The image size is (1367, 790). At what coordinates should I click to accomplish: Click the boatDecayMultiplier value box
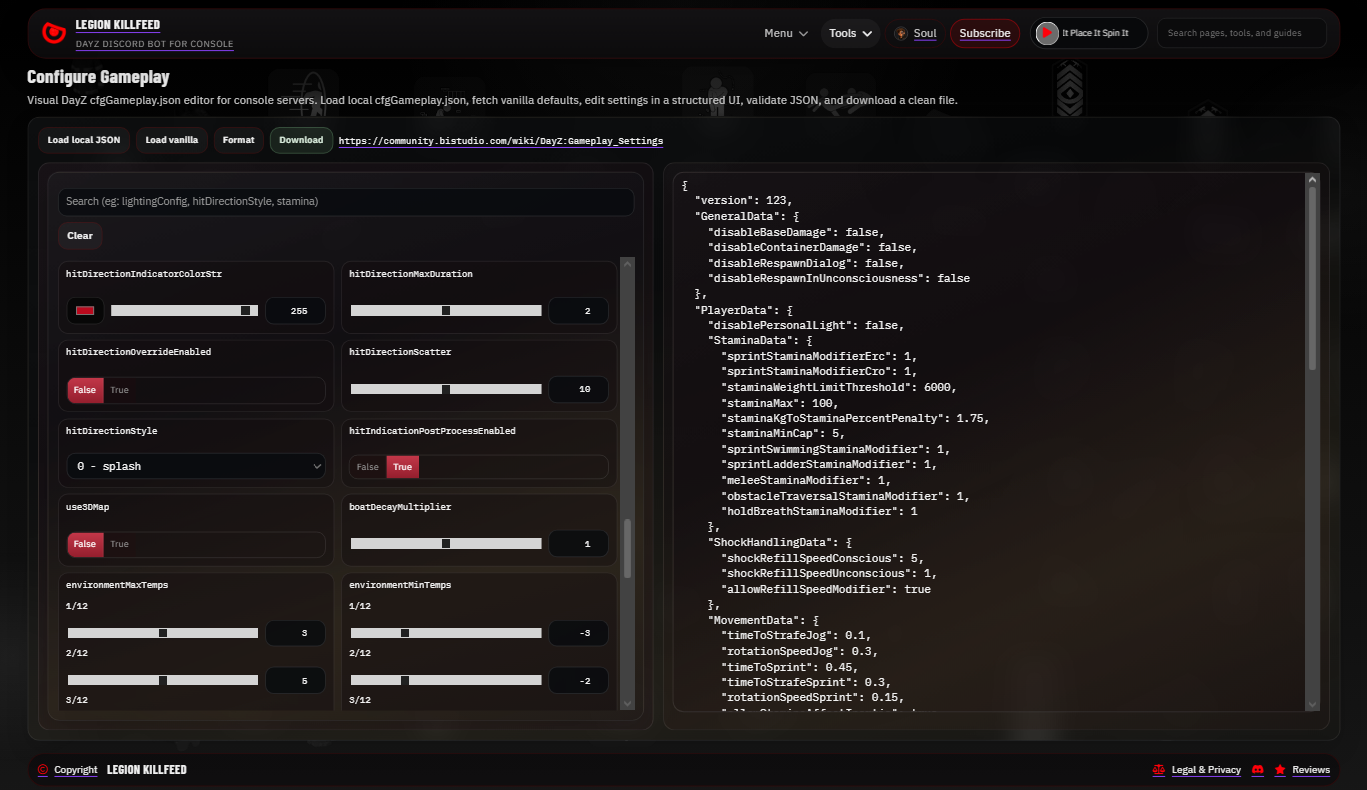click(x=578, y=544)
